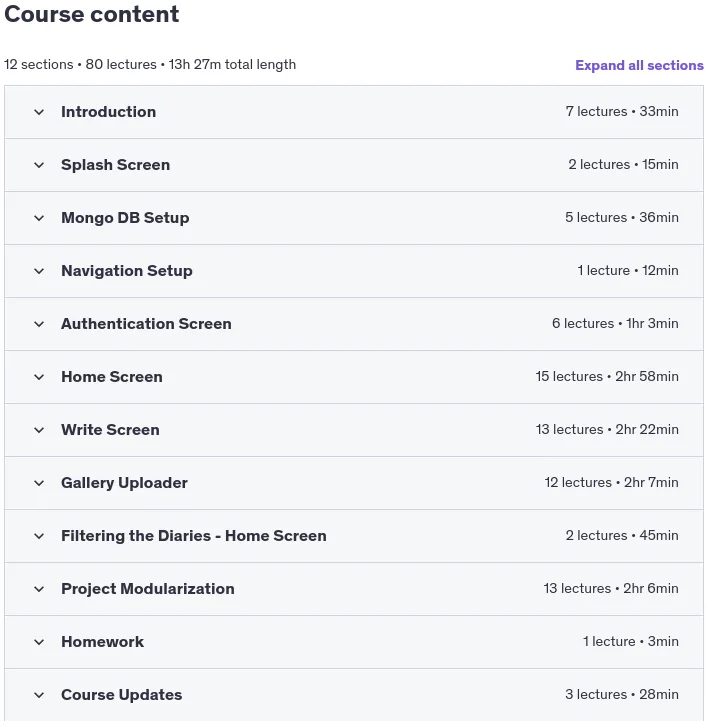Image resolution: width=706 pixels, height=721 pixels.
Task: Expand the Homework section chevron
Action: (39, 642)
